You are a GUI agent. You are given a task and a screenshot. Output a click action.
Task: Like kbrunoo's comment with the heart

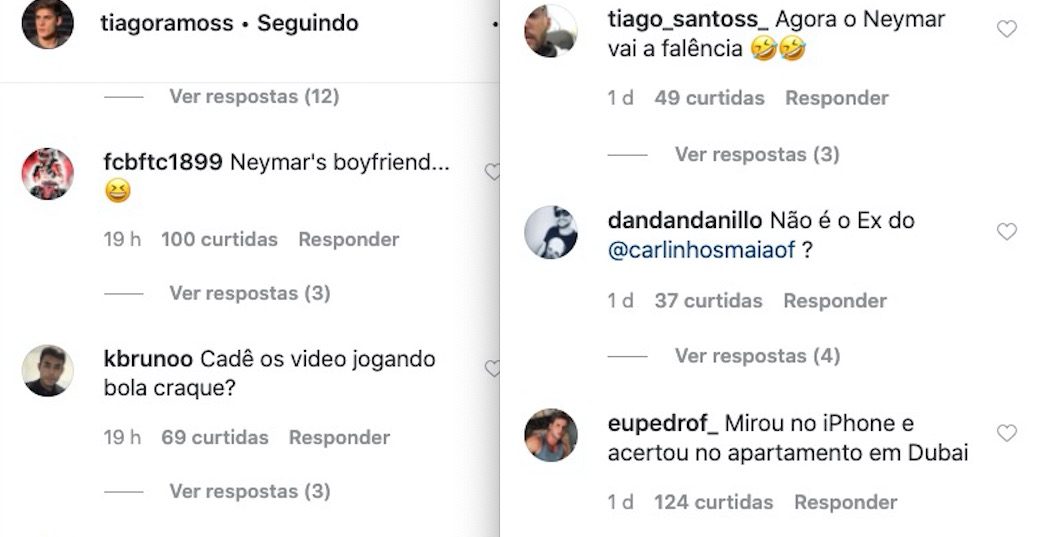pos(491,369)
